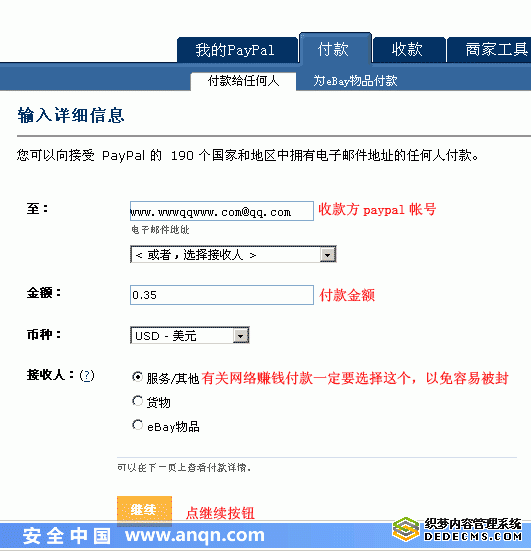
Task: Click the (?) help link beside 接收人
Action: 87,376
